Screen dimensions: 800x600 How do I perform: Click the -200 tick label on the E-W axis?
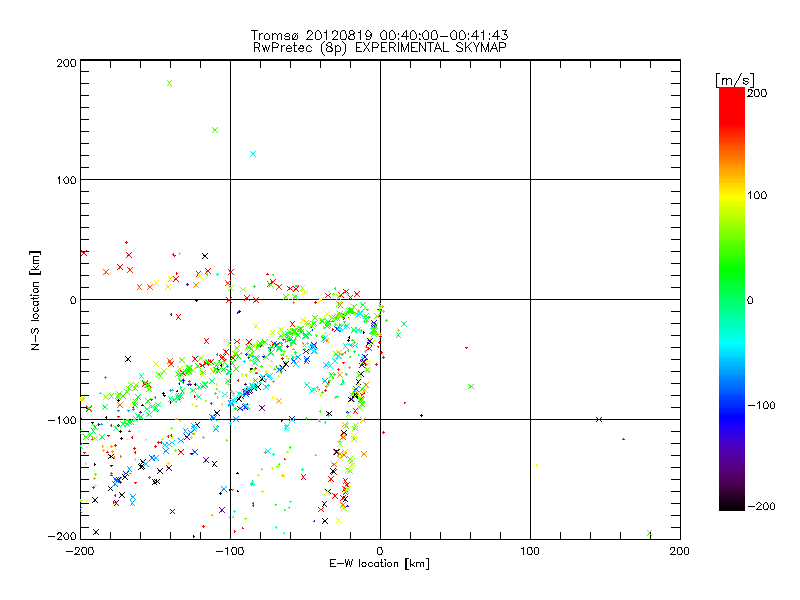[x=80, y=551]
